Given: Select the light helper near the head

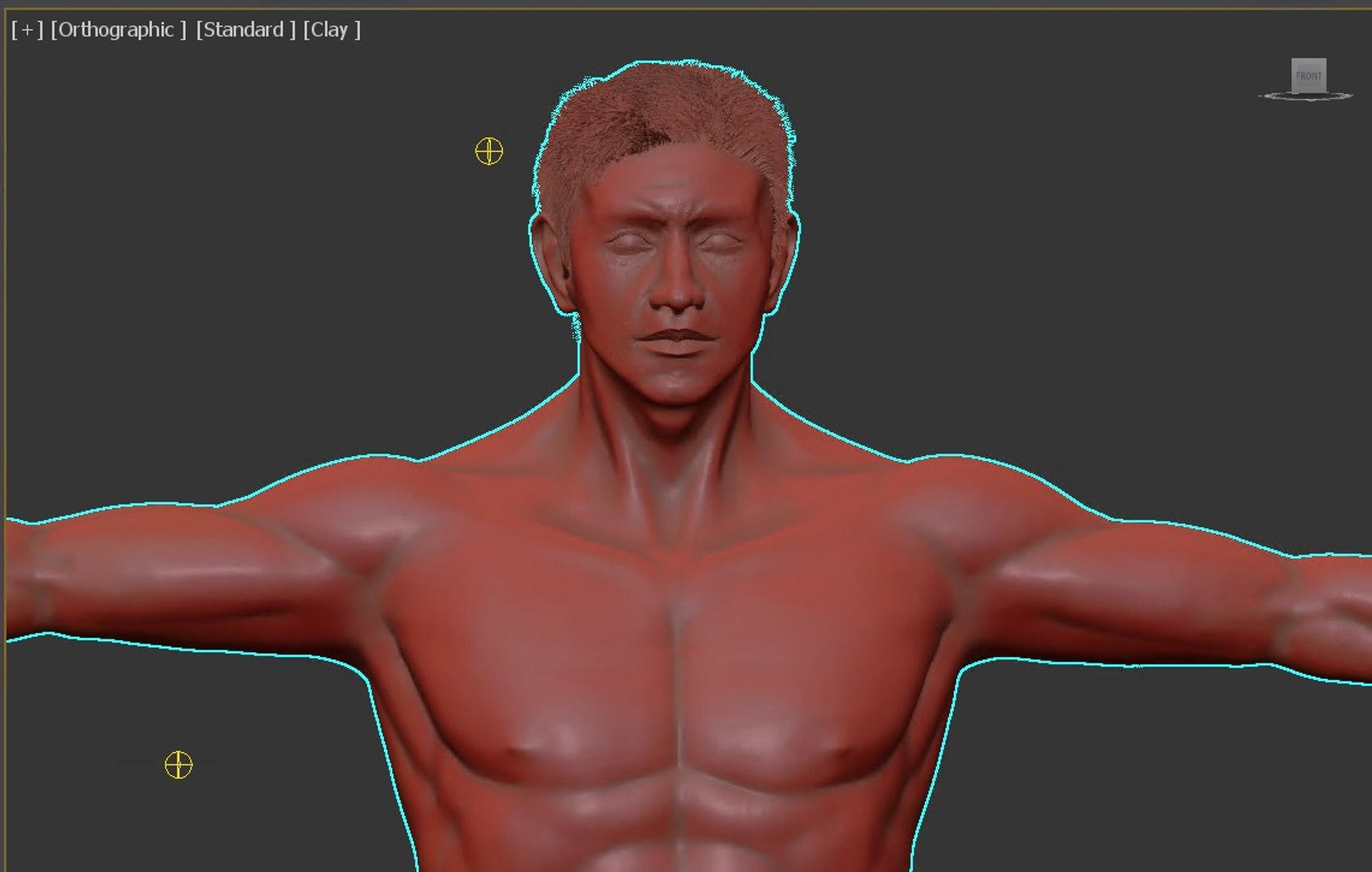Looking at the screenshot, I should click(x=489, y=151).
